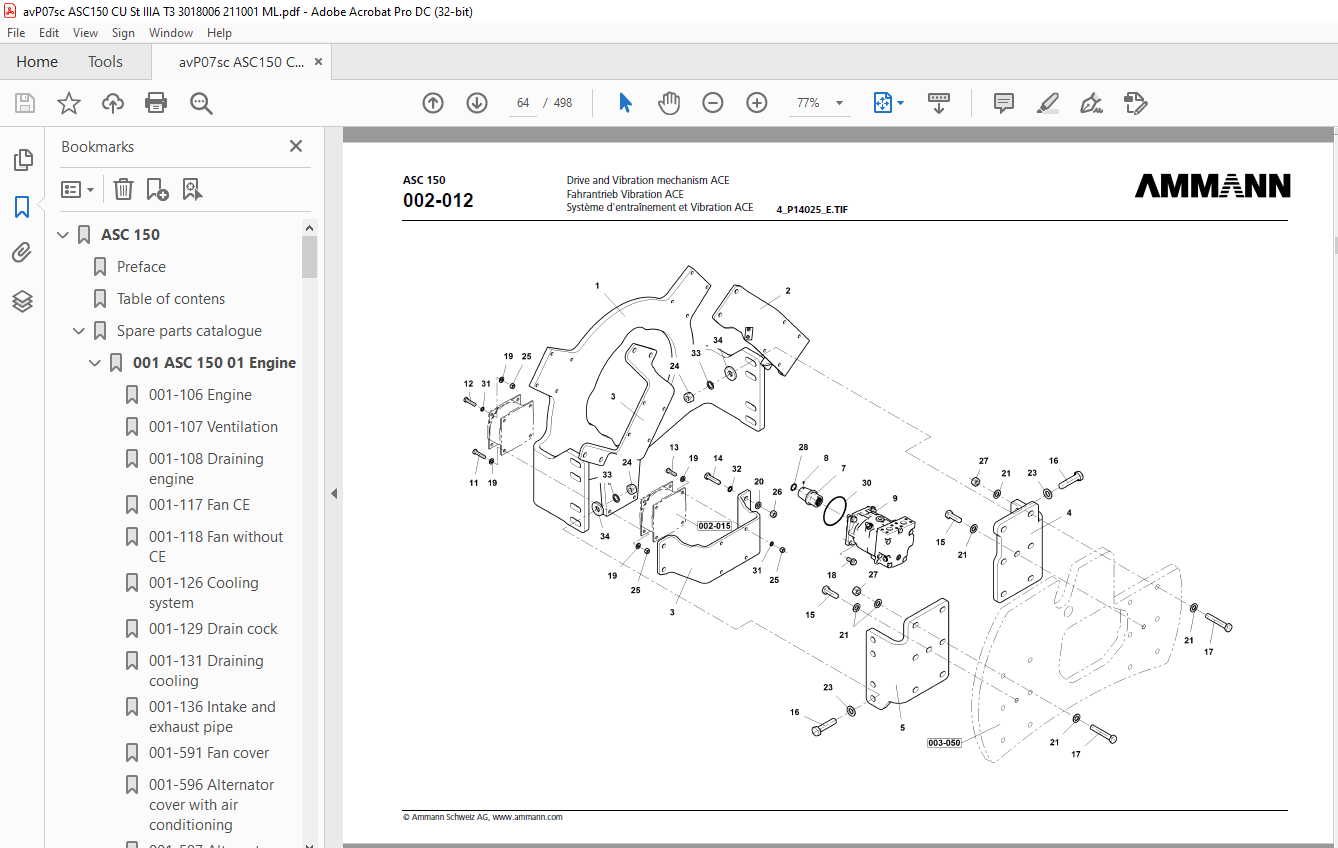This screenshot has width=1338, height=848.
Task: Open the bookmarks Options menu
Action: pos(78,189)
